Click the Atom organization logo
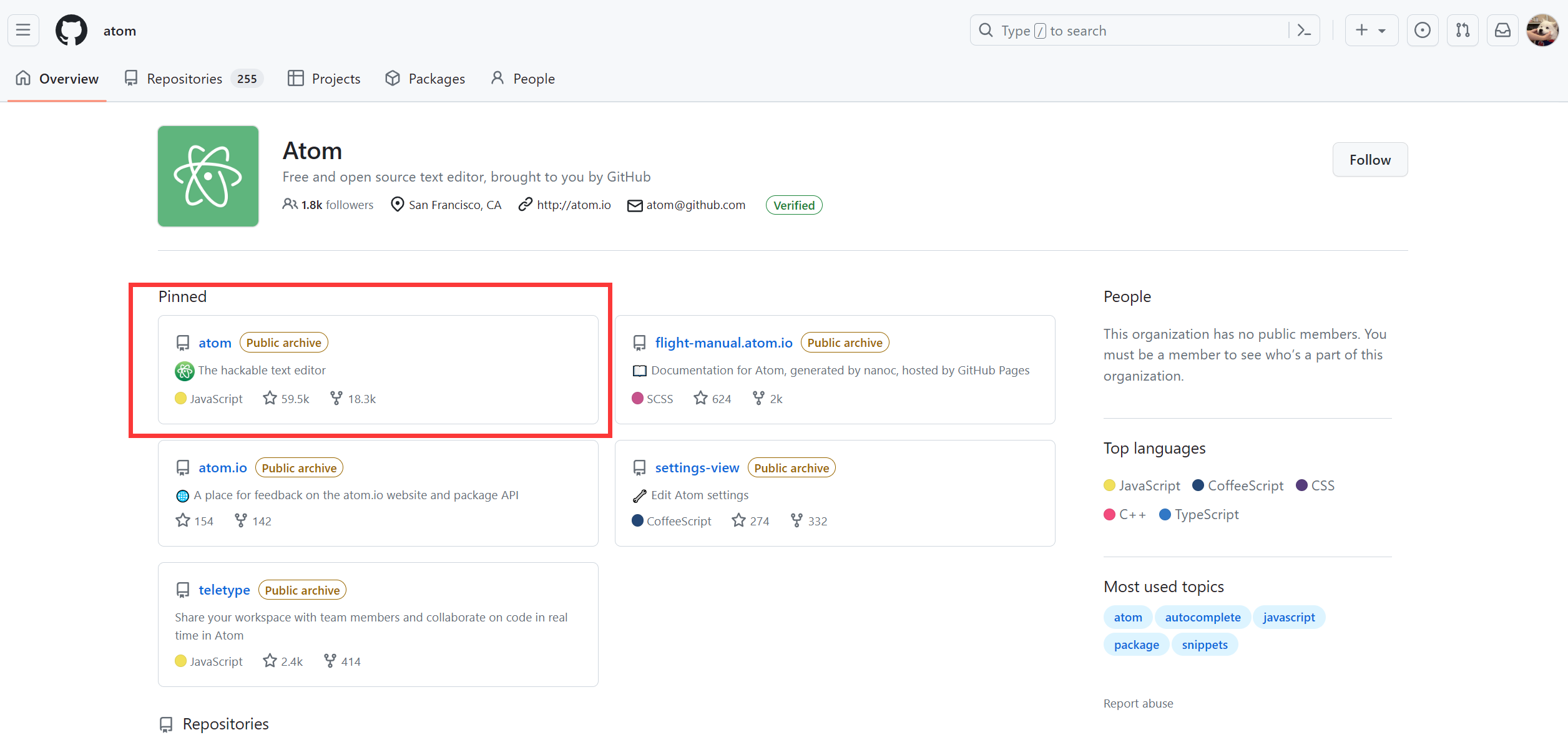 pos(208,176)
